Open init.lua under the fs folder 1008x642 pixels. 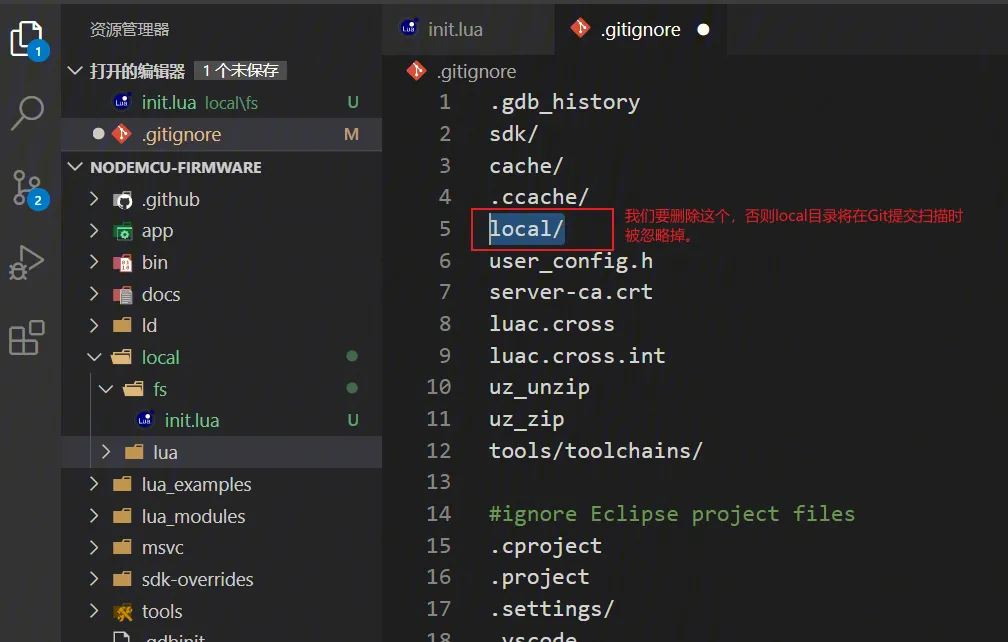pyautogui.click(x=191, y=420)
